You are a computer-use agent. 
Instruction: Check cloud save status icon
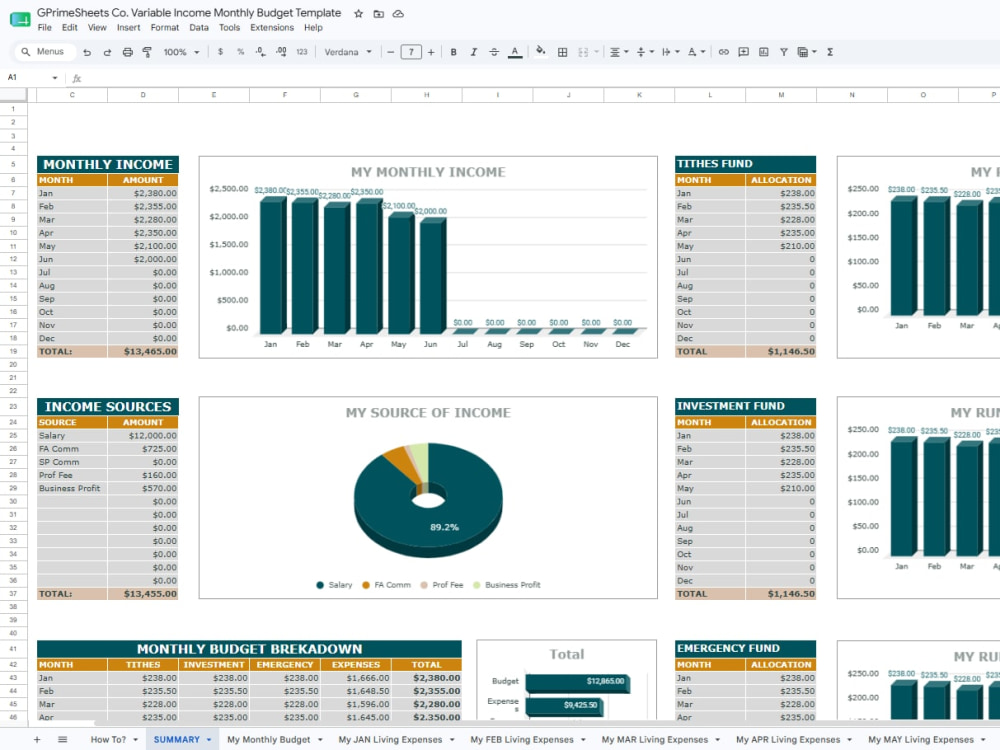coord(398,13)
